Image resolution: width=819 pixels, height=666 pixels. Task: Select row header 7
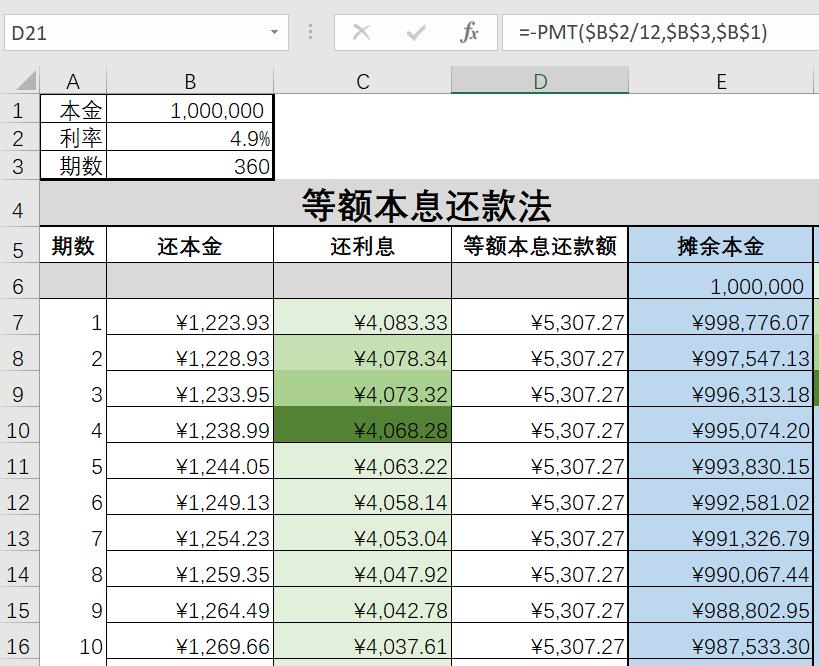[20, 320]
